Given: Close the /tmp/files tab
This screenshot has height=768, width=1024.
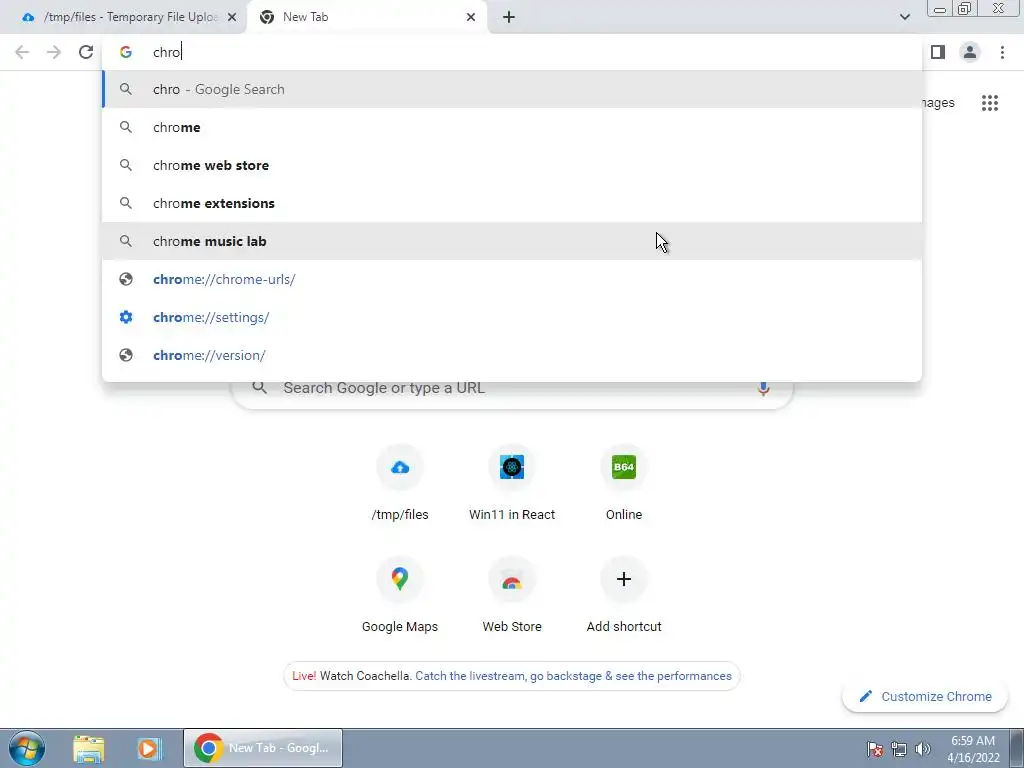Looking at the screenshot, I should (232, 17).
